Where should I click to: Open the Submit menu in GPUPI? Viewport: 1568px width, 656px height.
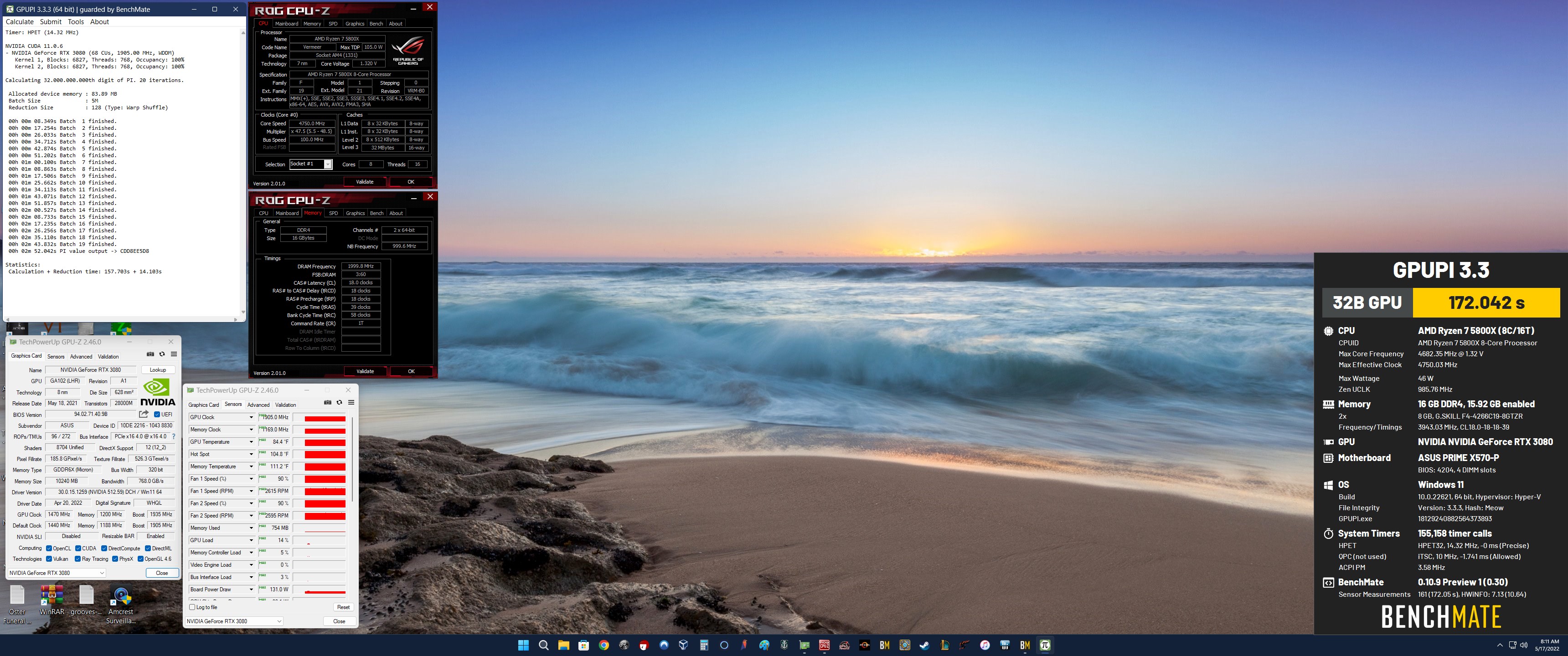click(x=51, y=22)
